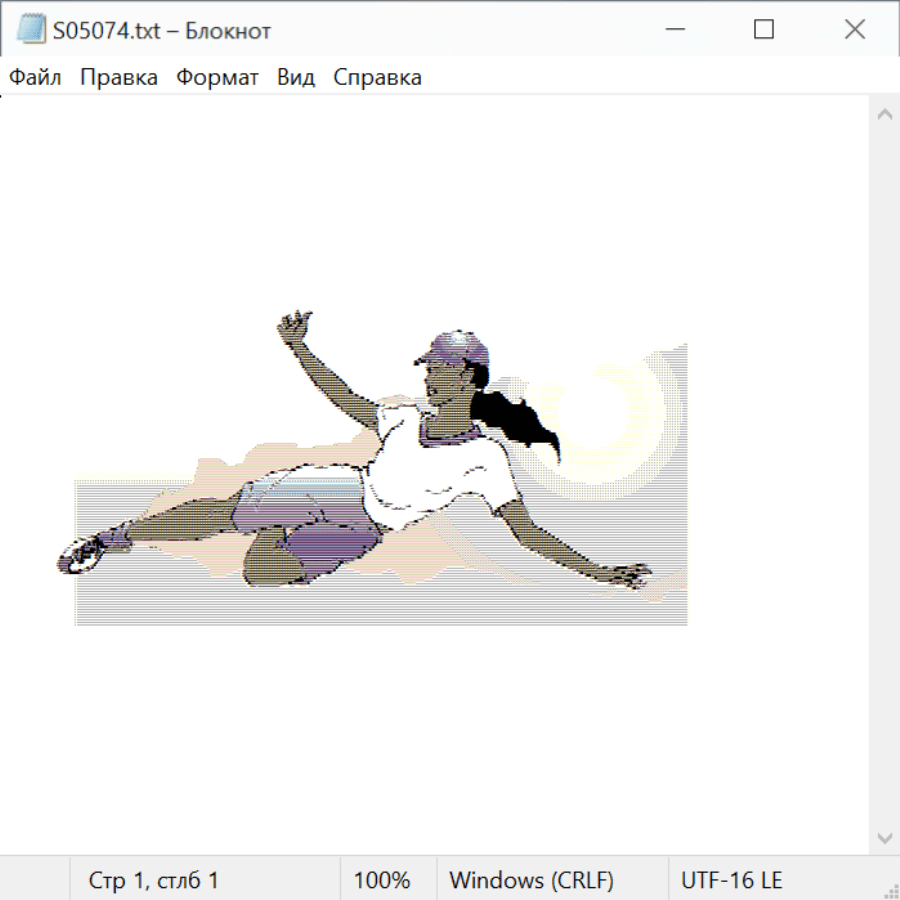Click the S05074.txt window title text
This screenshot has width=900, height=900.
pos(162,30)
